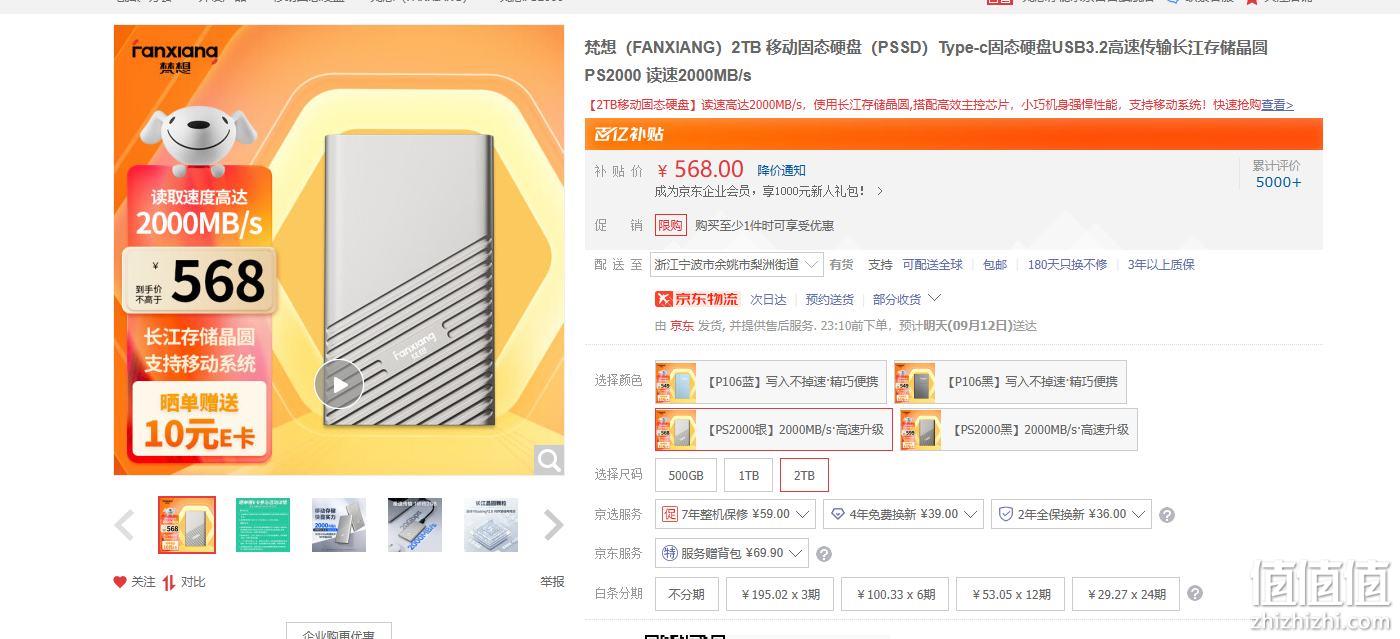Select the green second product thumbnail
The height and width of the screenshot is (639, 1400).
[x=263, y=525]
